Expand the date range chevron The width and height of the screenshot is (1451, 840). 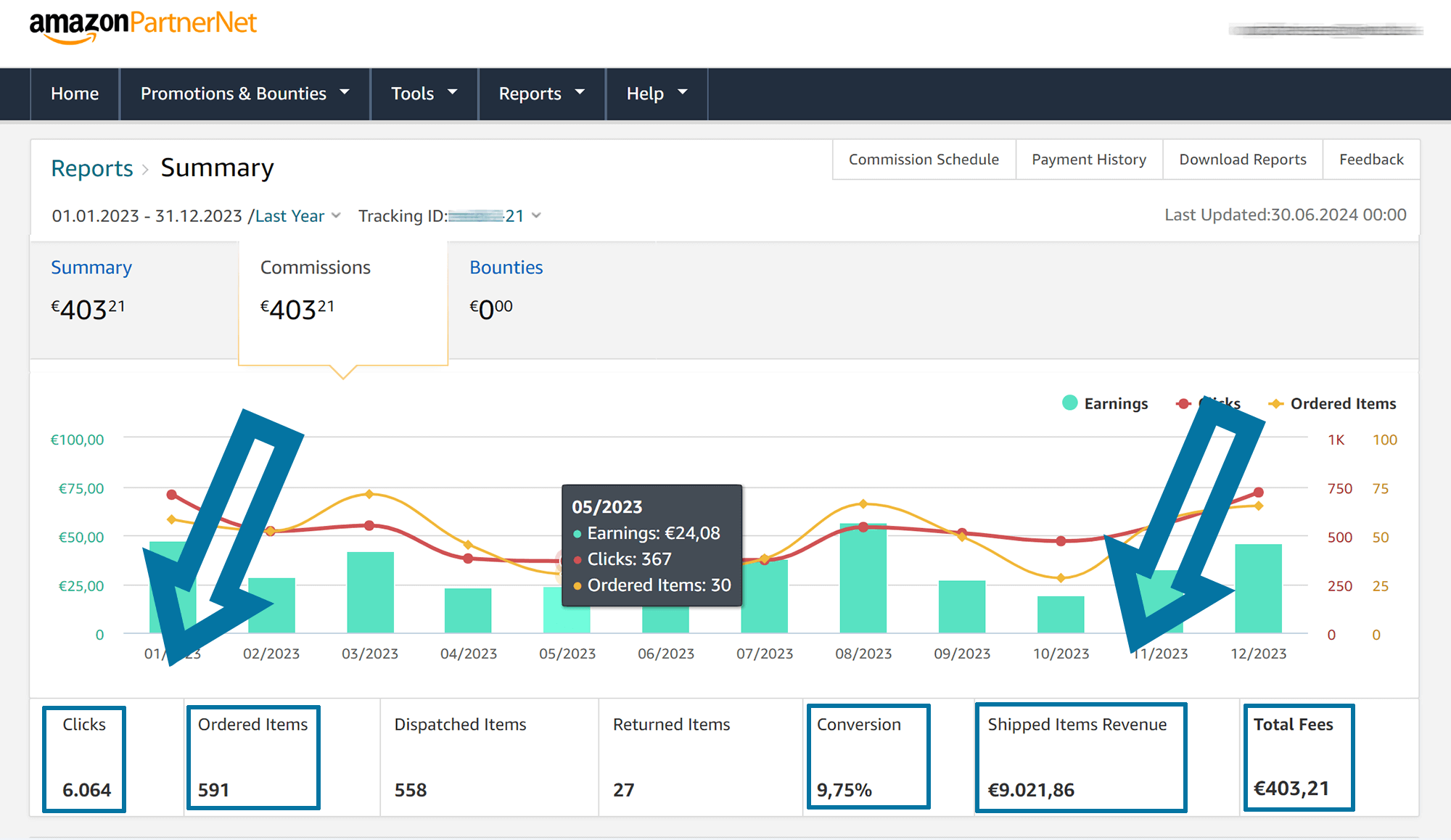point(336,215)
